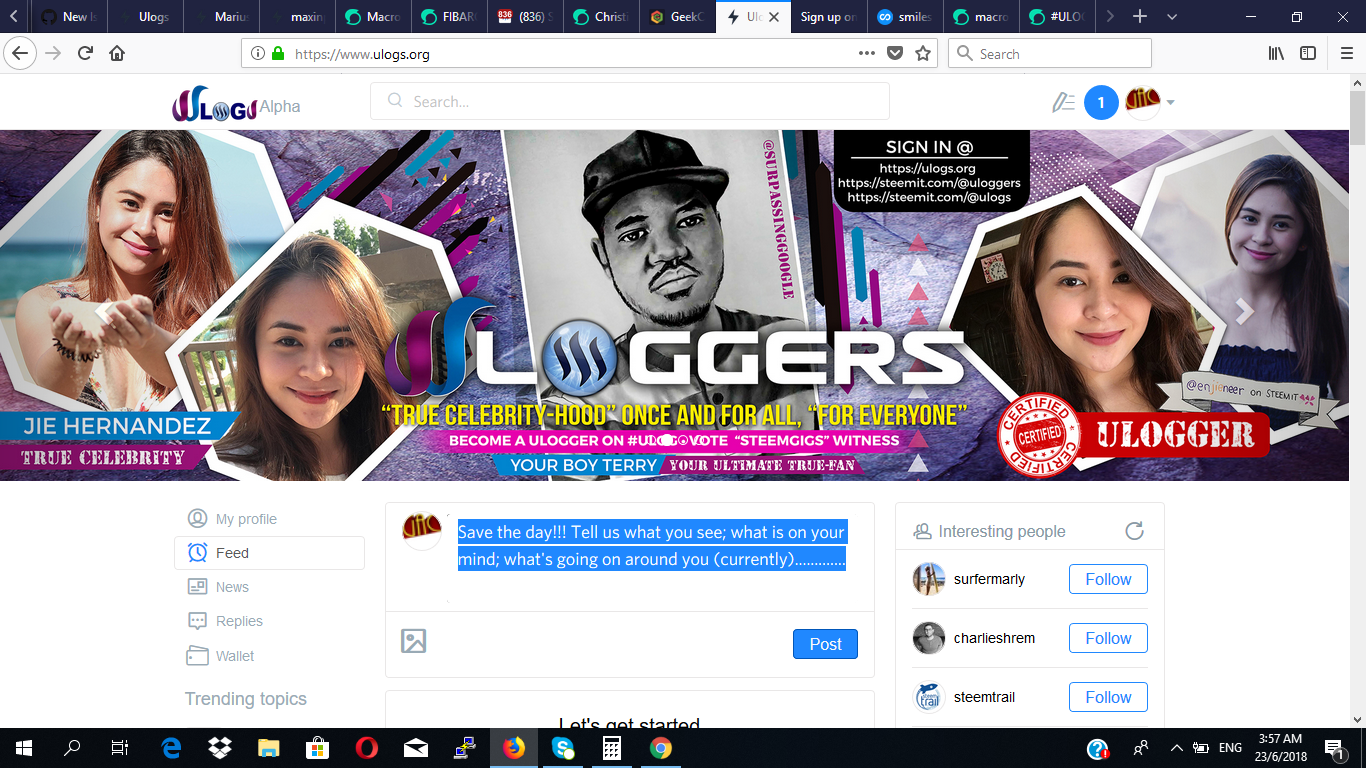
Task: Click the blue Post button
Action: click(825, 644)
